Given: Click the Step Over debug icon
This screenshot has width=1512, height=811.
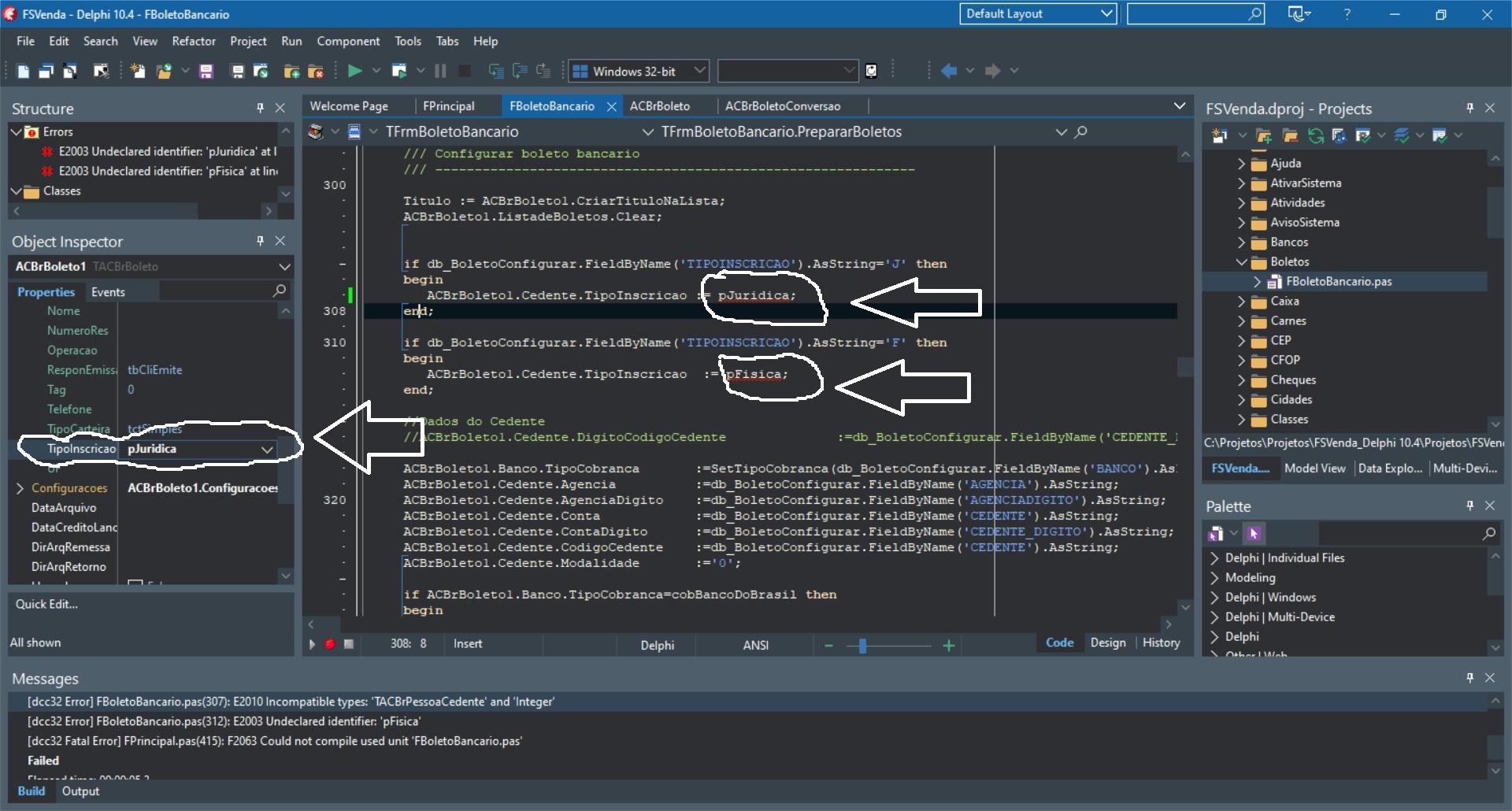Looking at the screenshot, I should pyautogui.click(x=520, y=71).
